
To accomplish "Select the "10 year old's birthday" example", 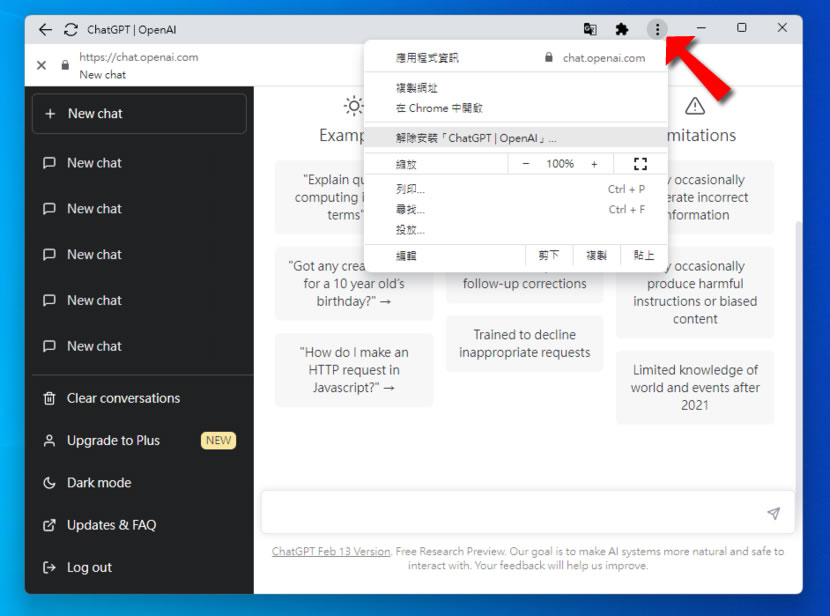I will [x=354, y=284].
